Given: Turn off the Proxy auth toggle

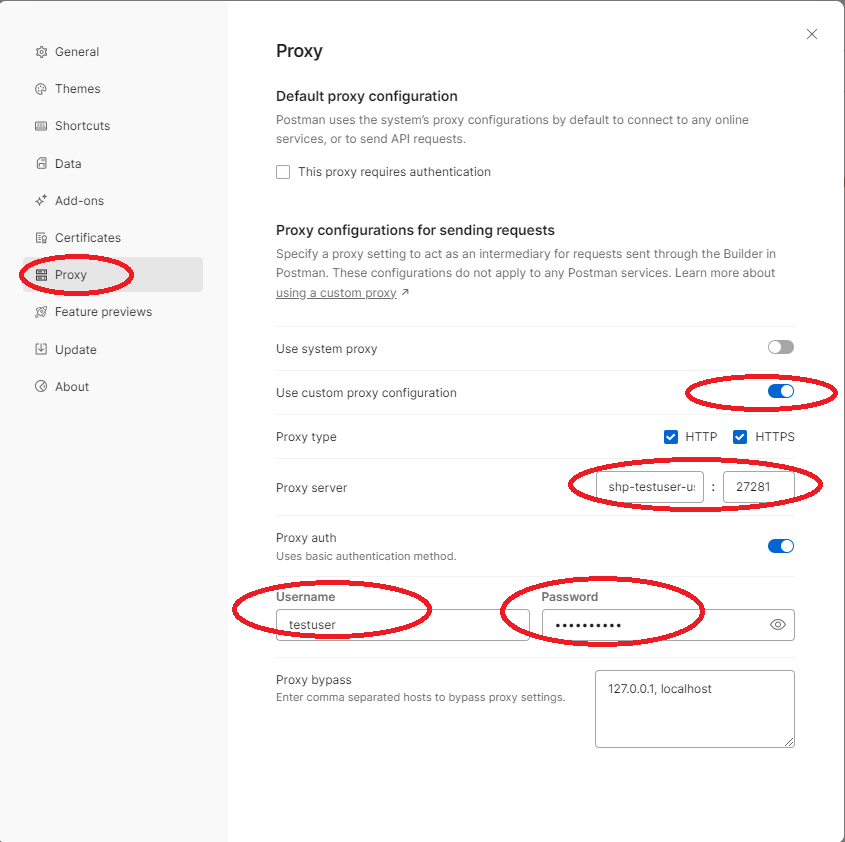Looking at the screenshot, I should pos(781,546).
